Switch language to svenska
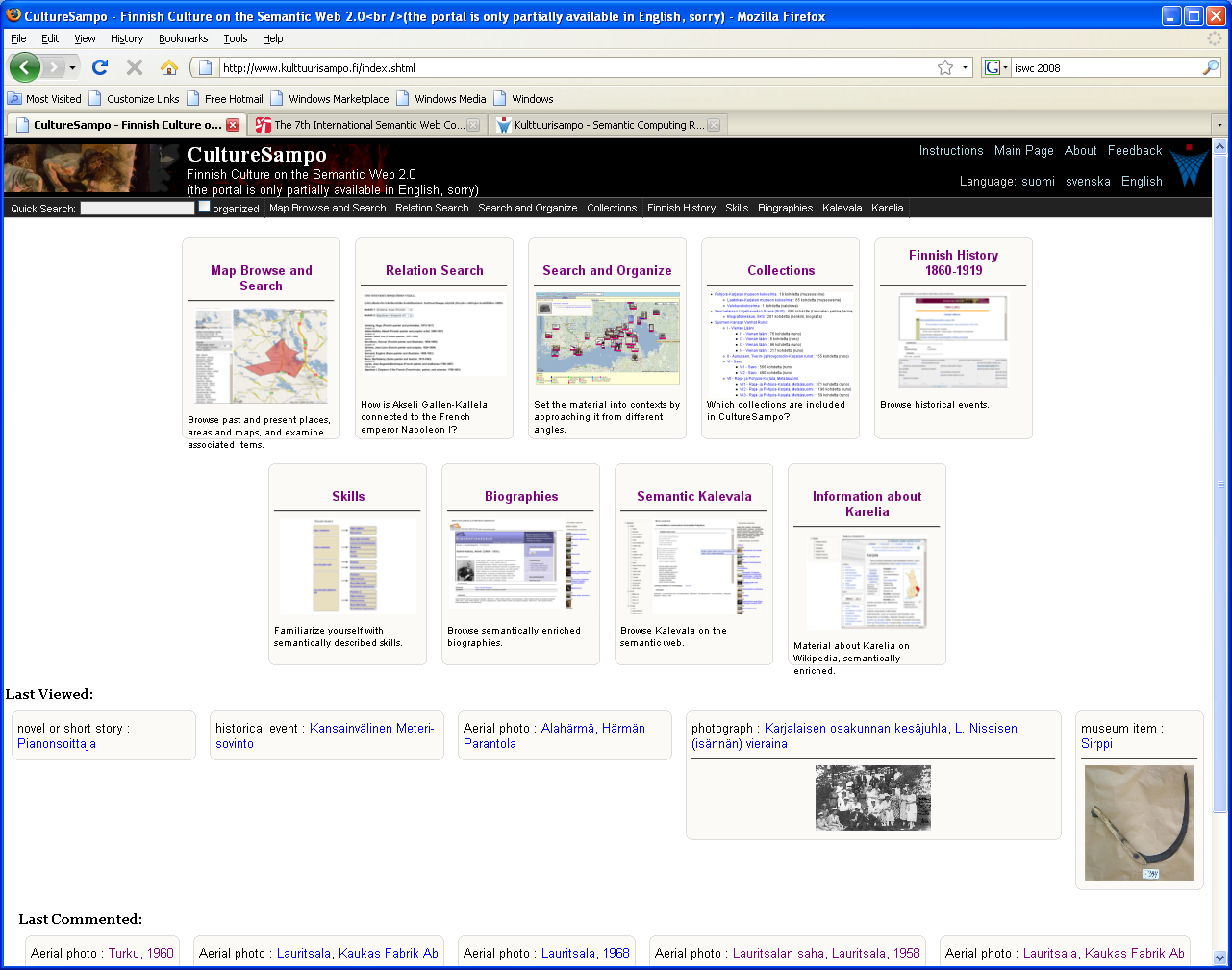The width and height of the screenshot is (1232, 970). 1088,181
